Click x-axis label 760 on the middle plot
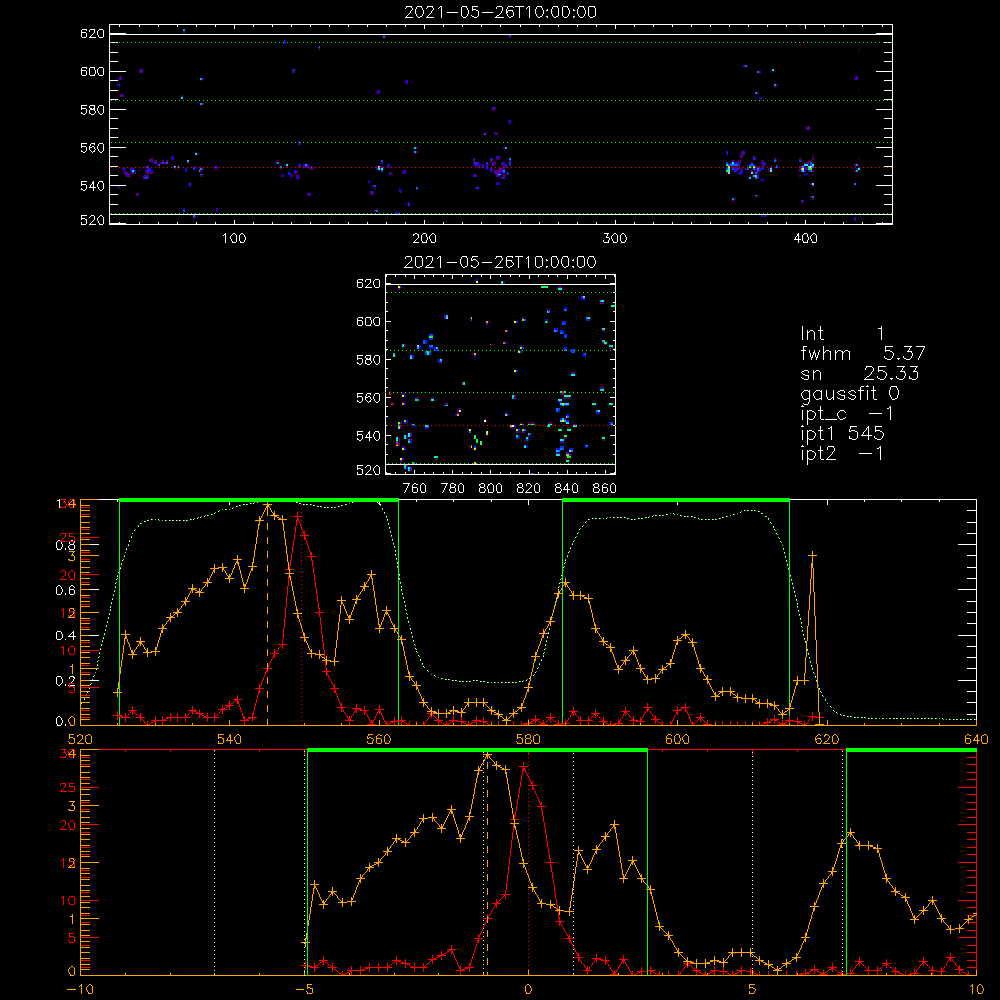The image size is (1000, 1000). click(x=415, y=489)
